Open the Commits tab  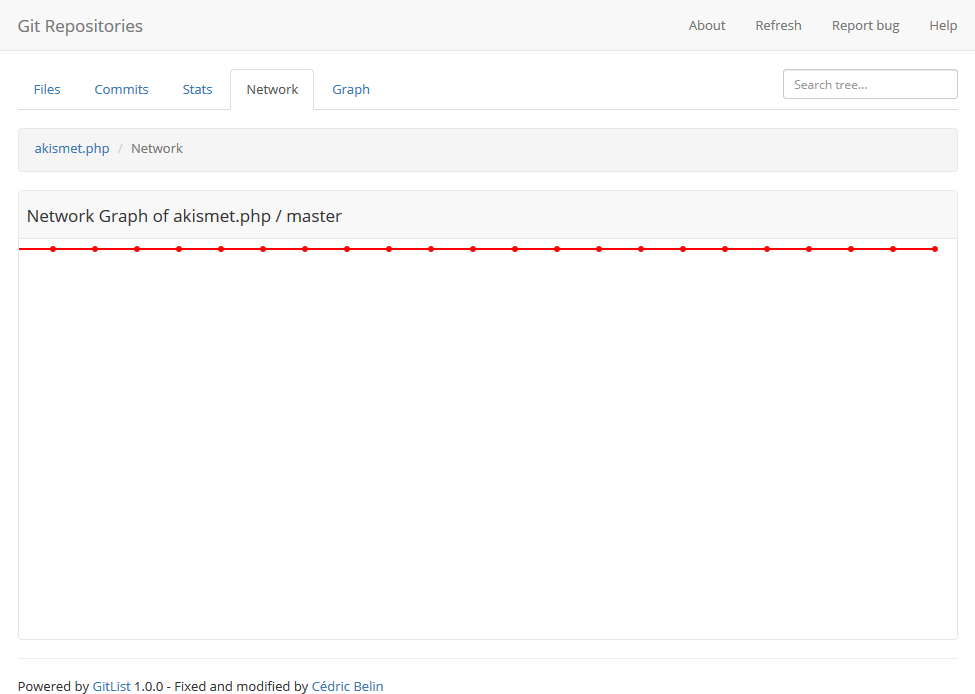tap(121, 89)
